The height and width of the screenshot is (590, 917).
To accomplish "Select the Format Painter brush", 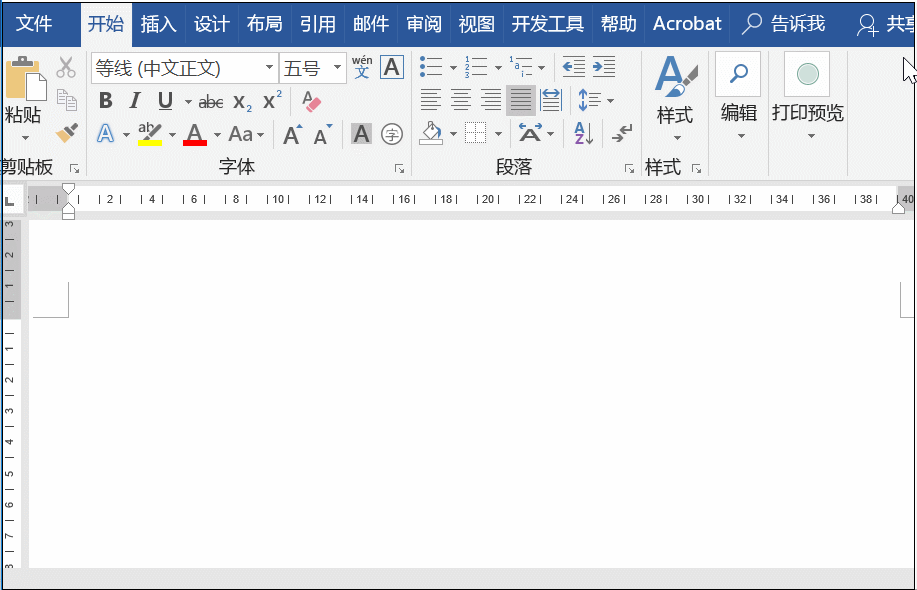I will click(67, 133).
